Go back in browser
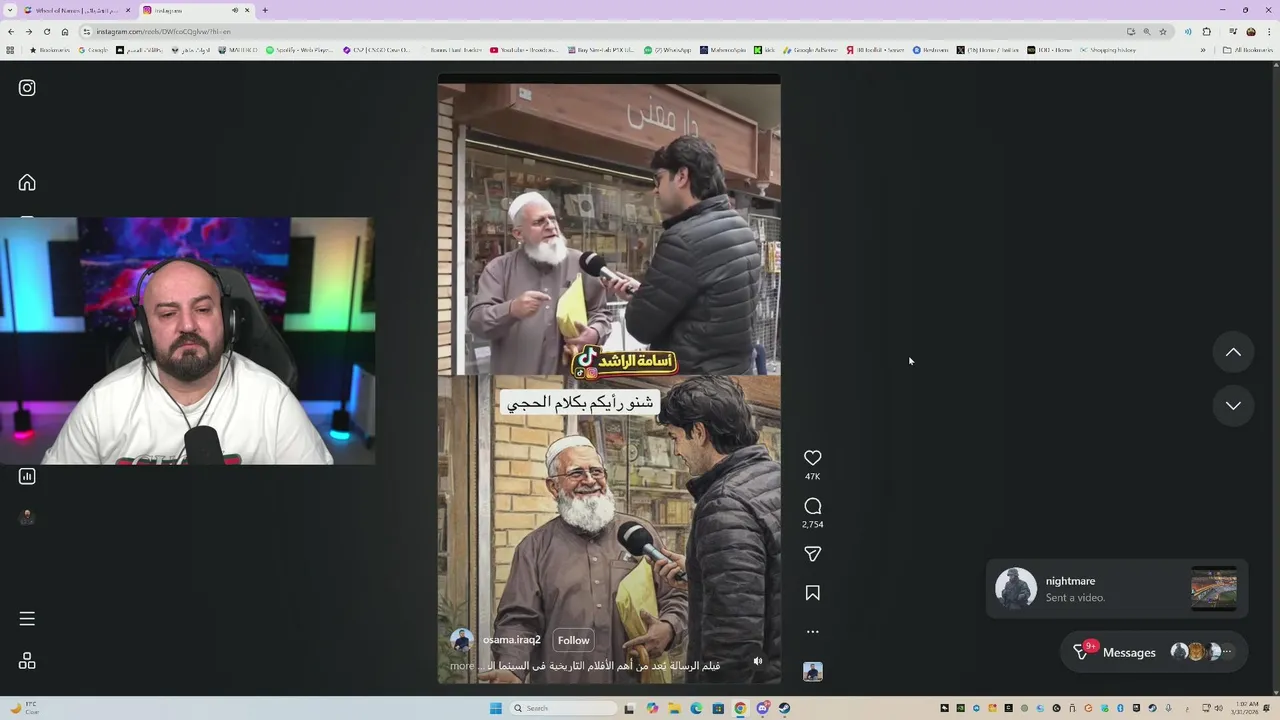The image size is (1280, 720). [x=11, y=31]
